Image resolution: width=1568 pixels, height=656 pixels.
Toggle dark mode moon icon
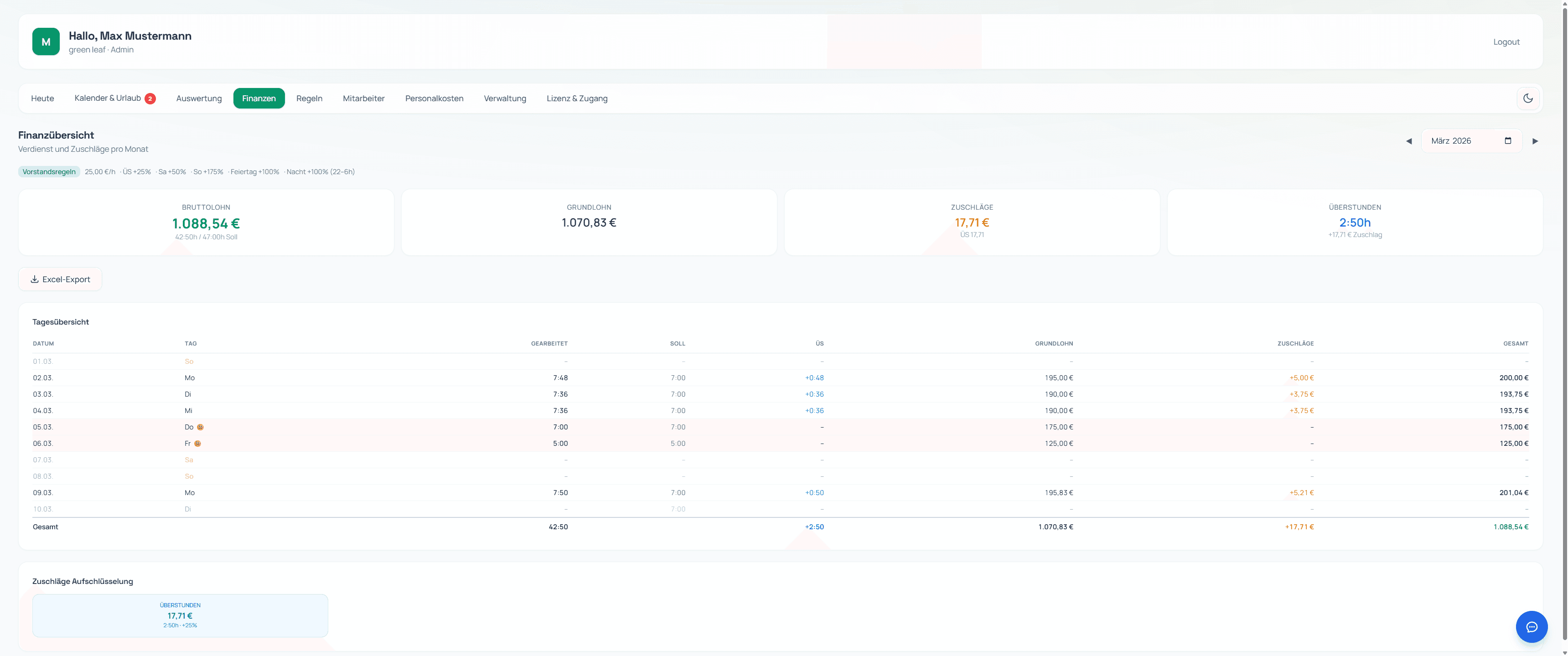1528,98
